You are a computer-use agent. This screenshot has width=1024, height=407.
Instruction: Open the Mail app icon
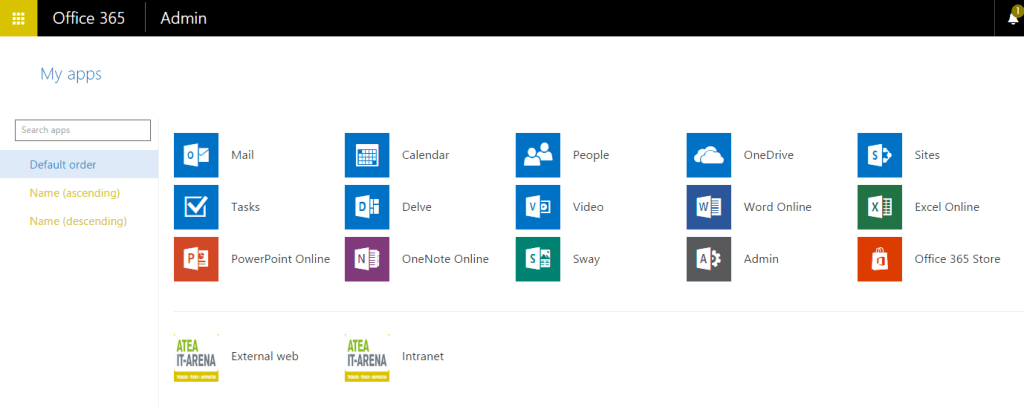point(196,155)
